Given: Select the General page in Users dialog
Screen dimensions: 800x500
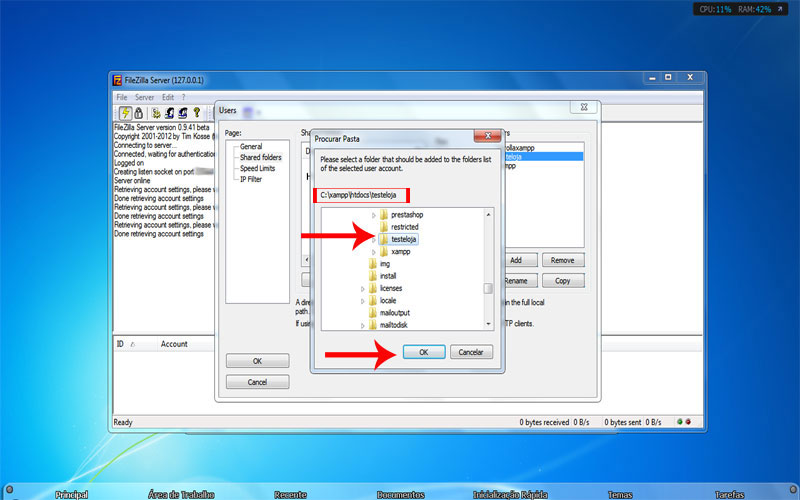Looking at the screenshot, I should pyautogui.click(x=251, y=146).
